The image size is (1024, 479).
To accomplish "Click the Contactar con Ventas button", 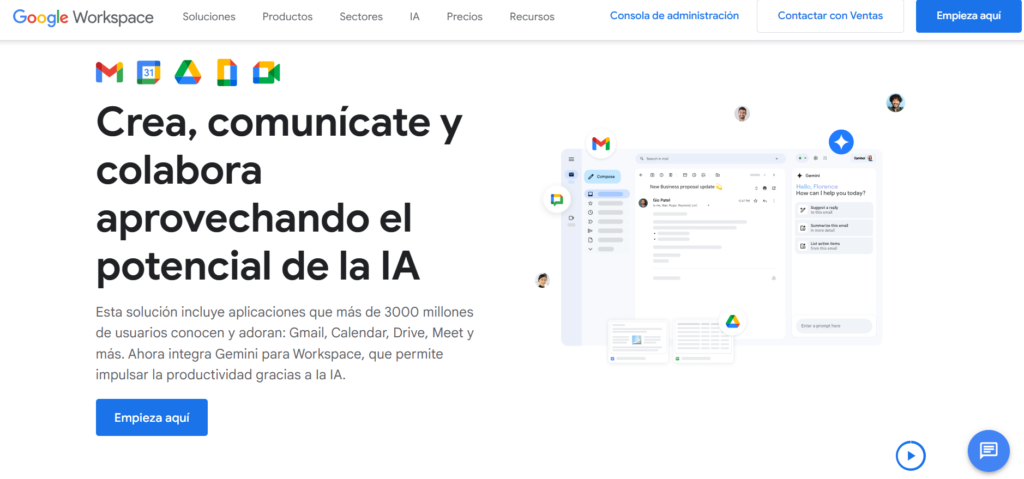I will pyautogui.click(x=830, y=16).
